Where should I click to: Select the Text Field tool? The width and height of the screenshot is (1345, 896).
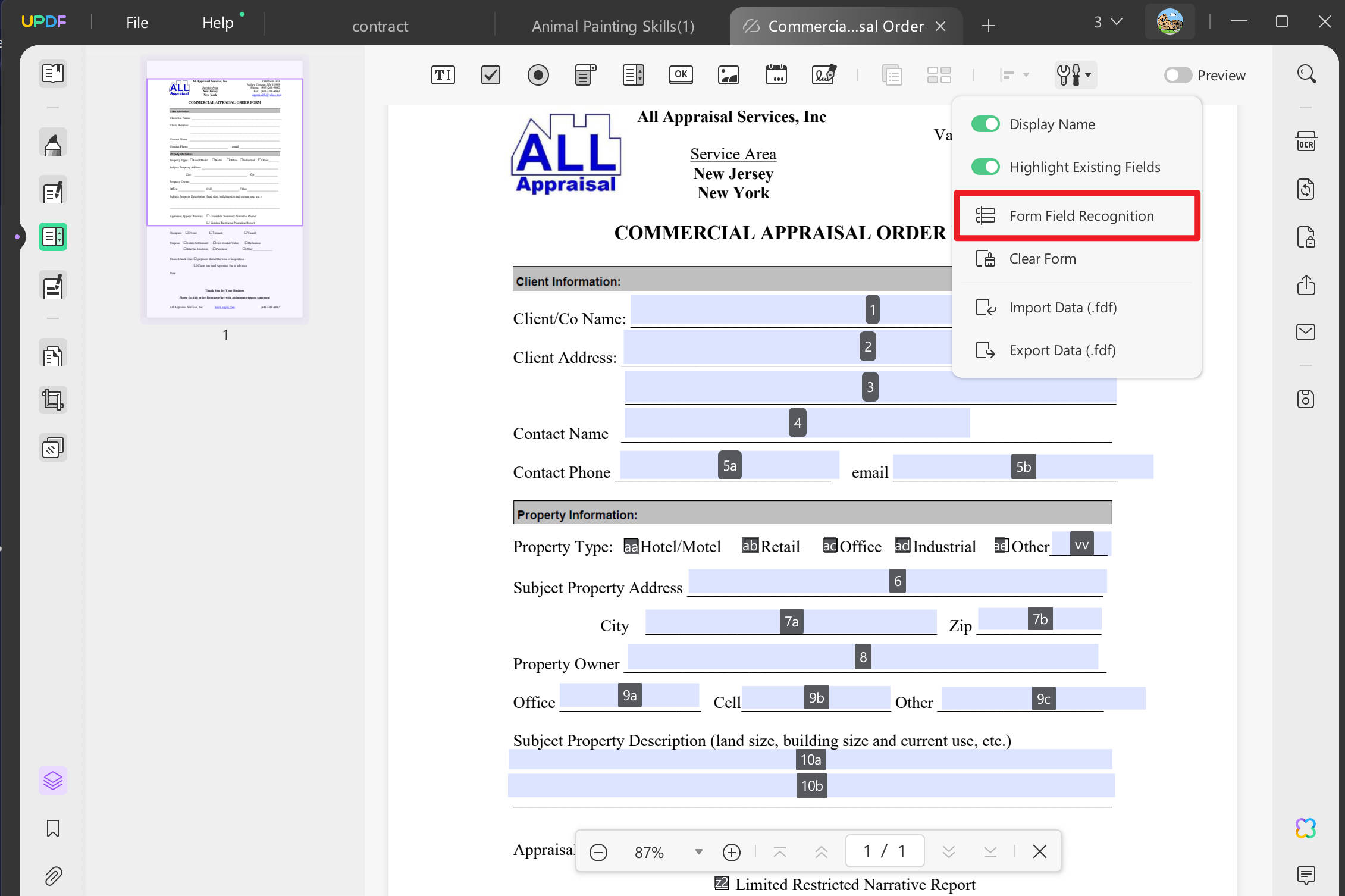[x=443, y=75]
